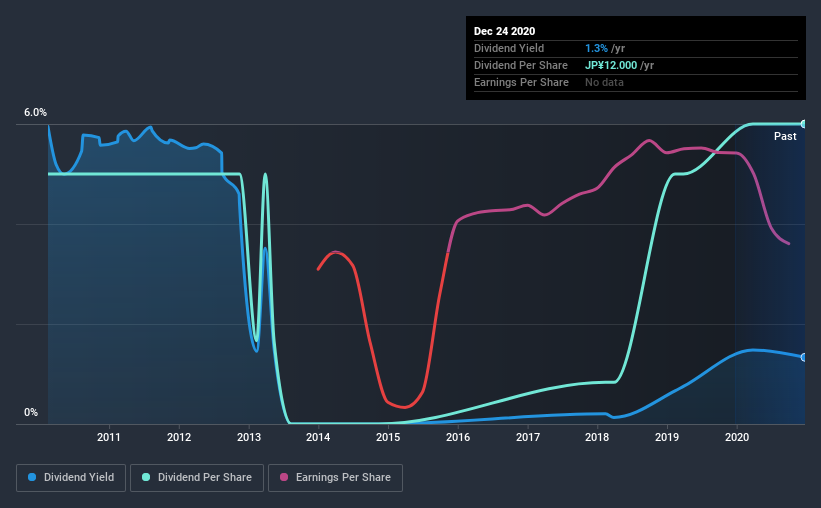Click the tooltip 'Earnings Per Share' row label
The image size is (821, 508).
[521, 82]
